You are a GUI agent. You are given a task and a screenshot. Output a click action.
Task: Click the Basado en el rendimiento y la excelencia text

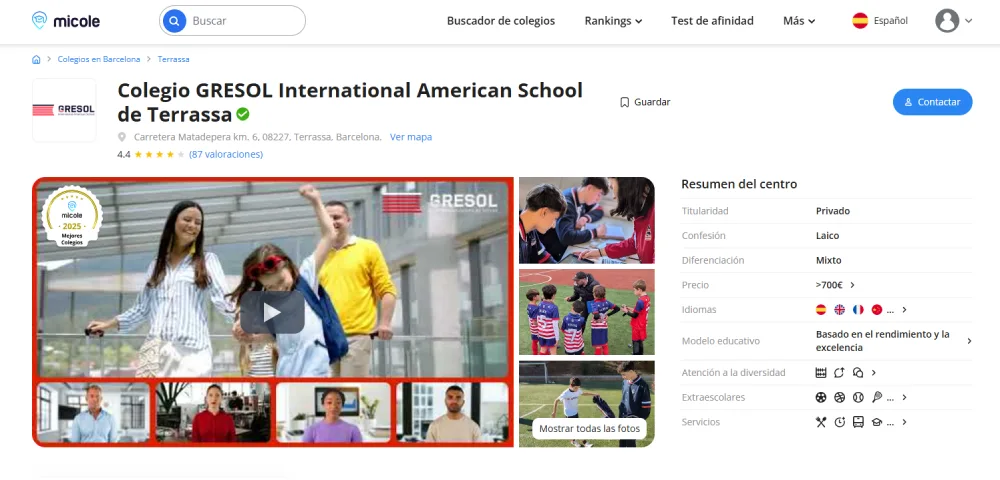883,341
